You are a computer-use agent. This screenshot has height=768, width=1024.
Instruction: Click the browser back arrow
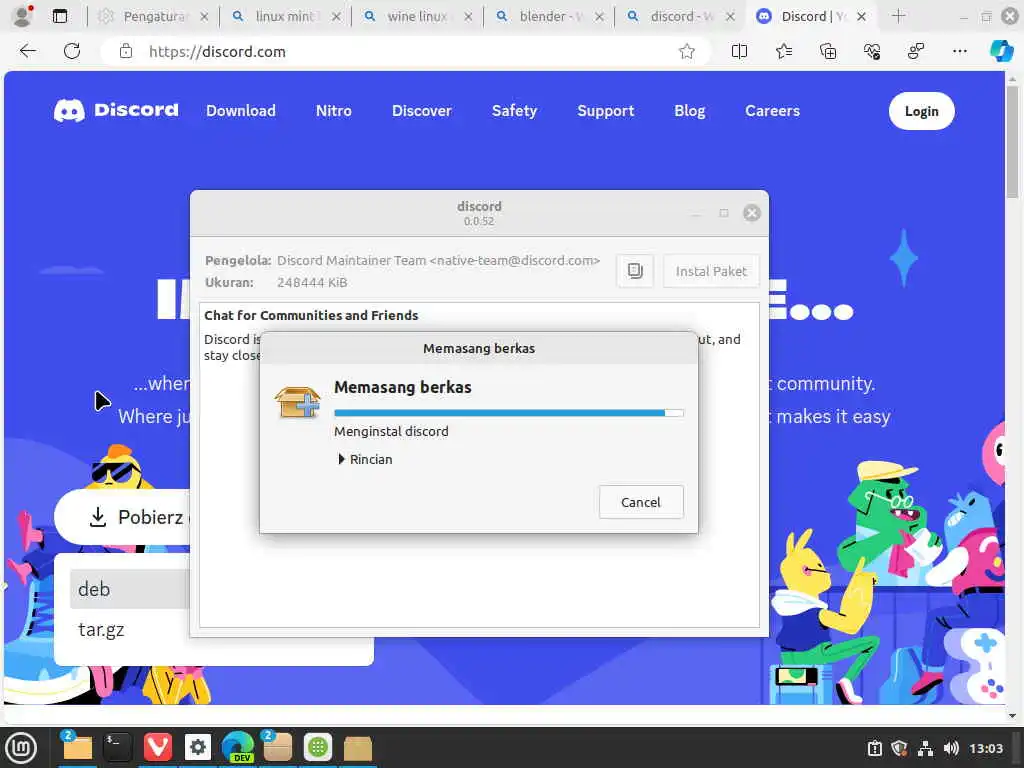pos(27,51)
